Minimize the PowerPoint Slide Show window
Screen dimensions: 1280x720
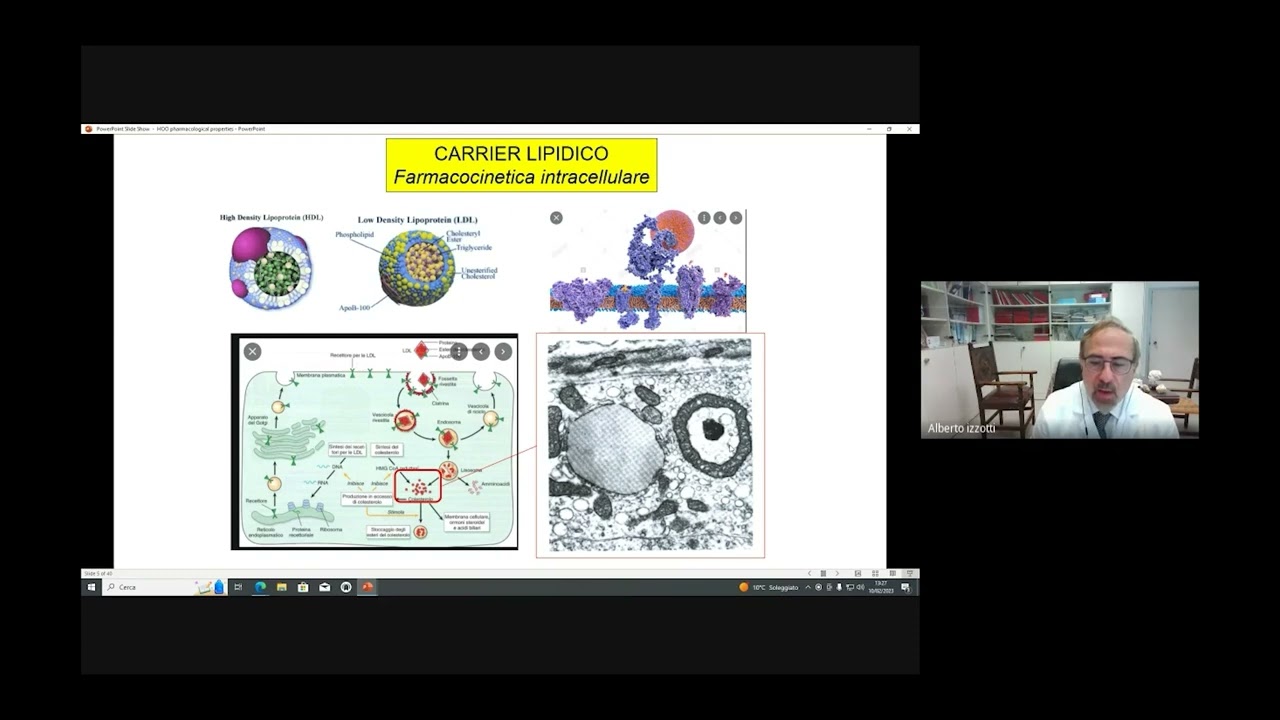(869, 129)
